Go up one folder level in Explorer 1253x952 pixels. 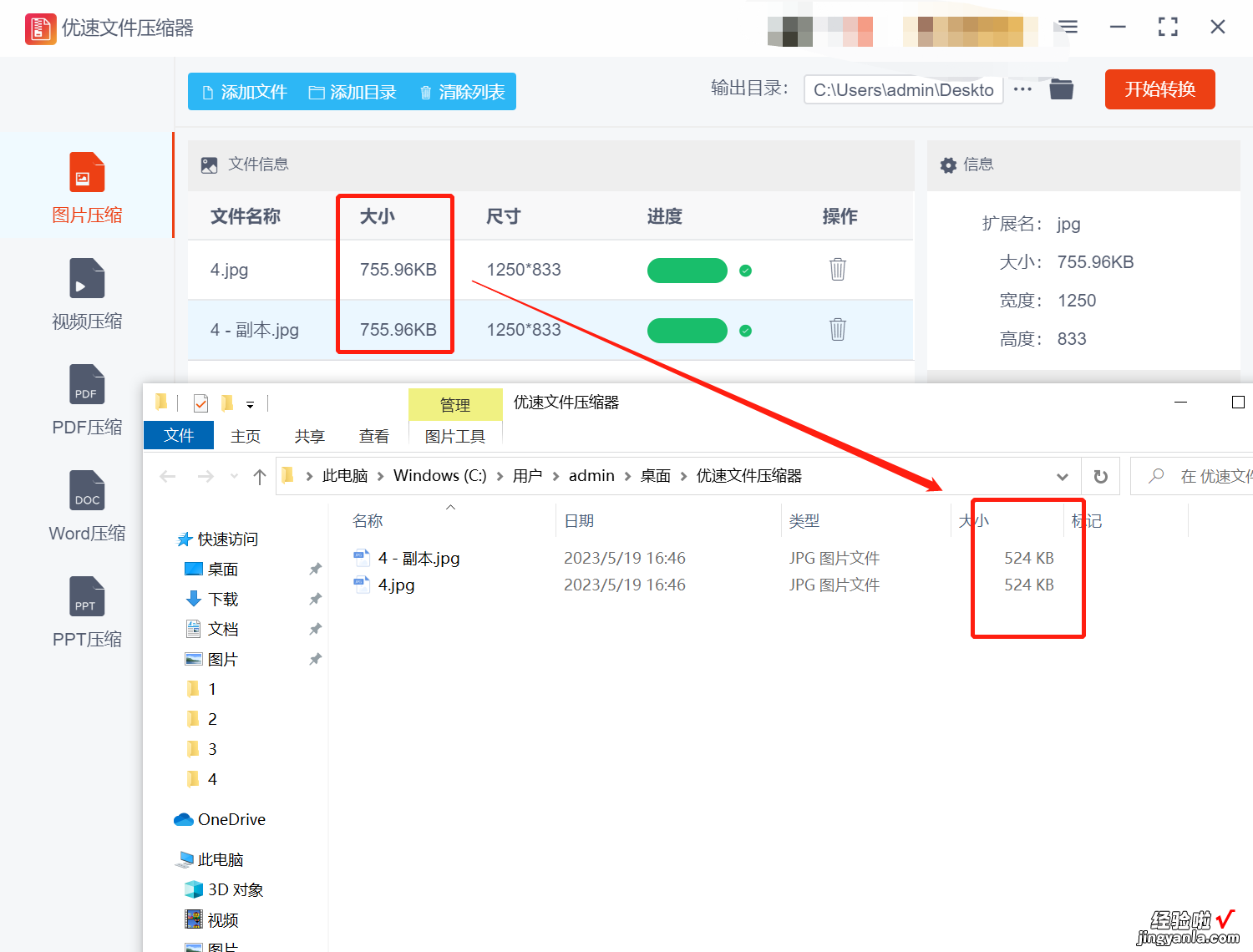pos(260,476)
